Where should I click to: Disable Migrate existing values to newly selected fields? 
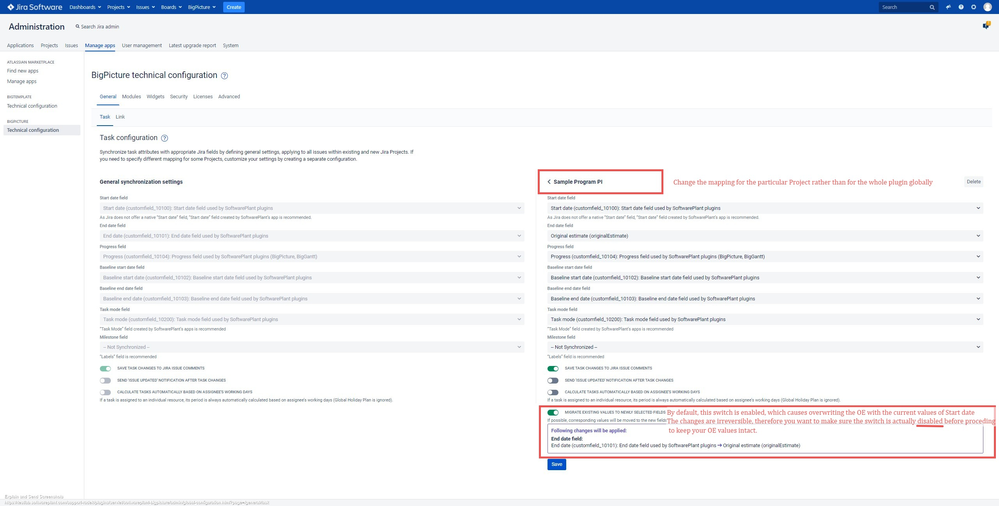tap(552, 413)
